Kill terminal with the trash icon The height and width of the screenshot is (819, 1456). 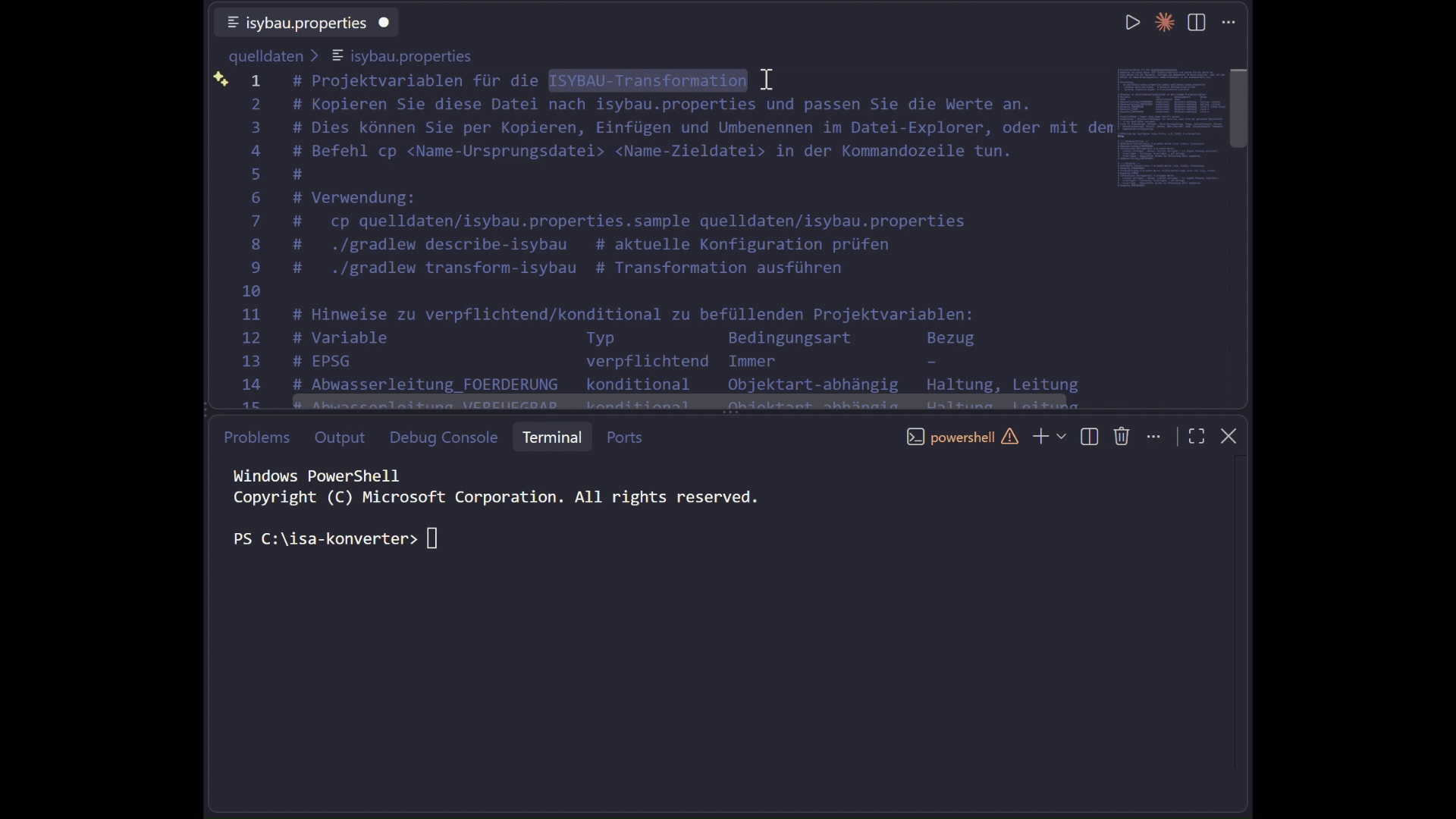[1122, 437]
